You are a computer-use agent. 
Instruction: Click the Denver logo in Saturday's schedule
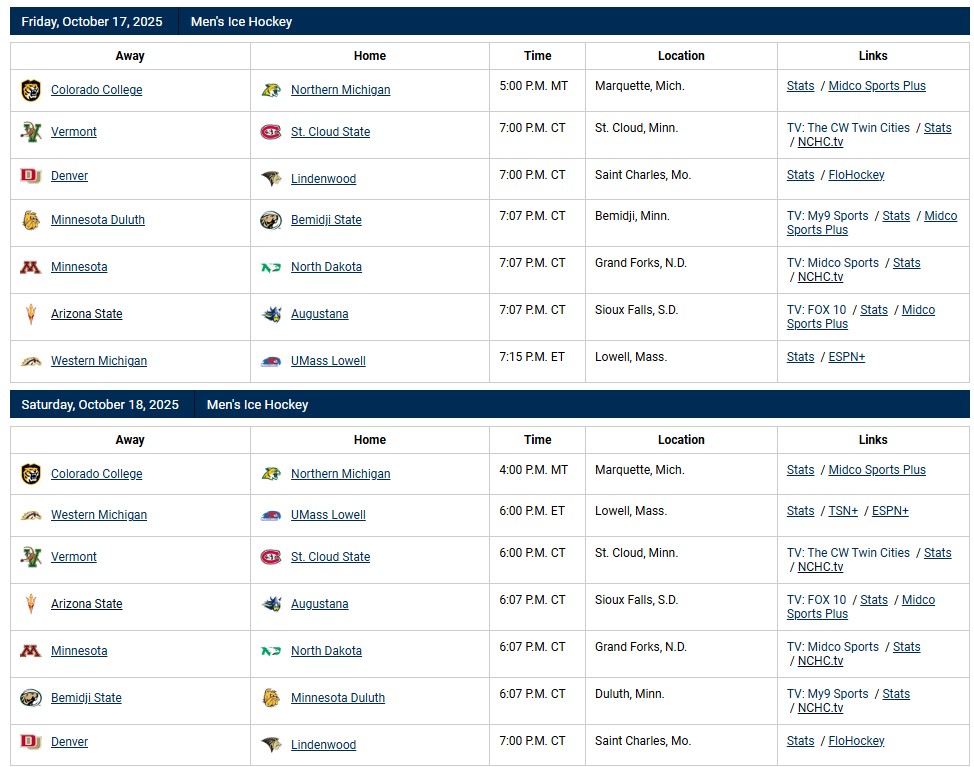coord(31,741)
